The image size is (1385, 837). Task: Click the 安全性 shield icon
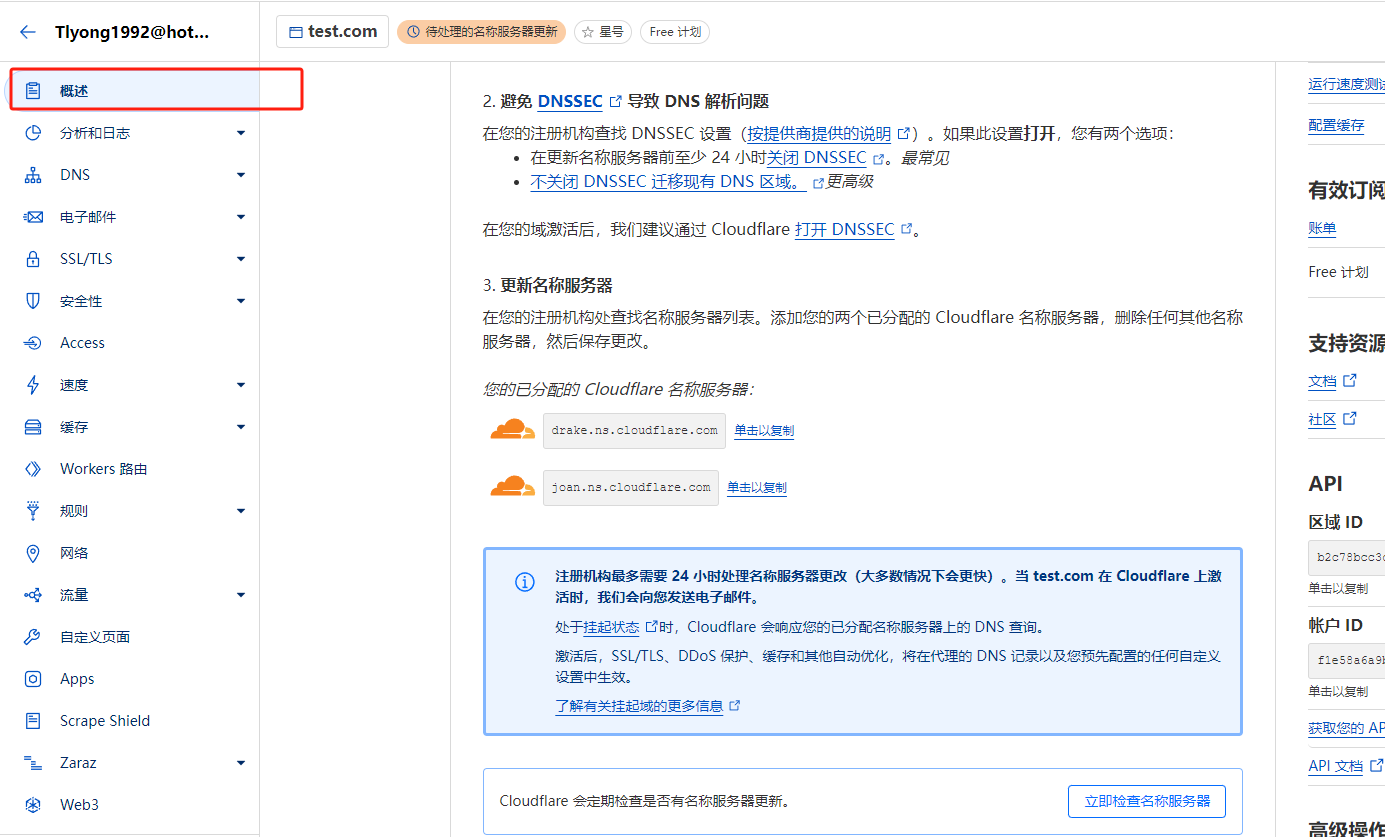click(x=33, y=301)
